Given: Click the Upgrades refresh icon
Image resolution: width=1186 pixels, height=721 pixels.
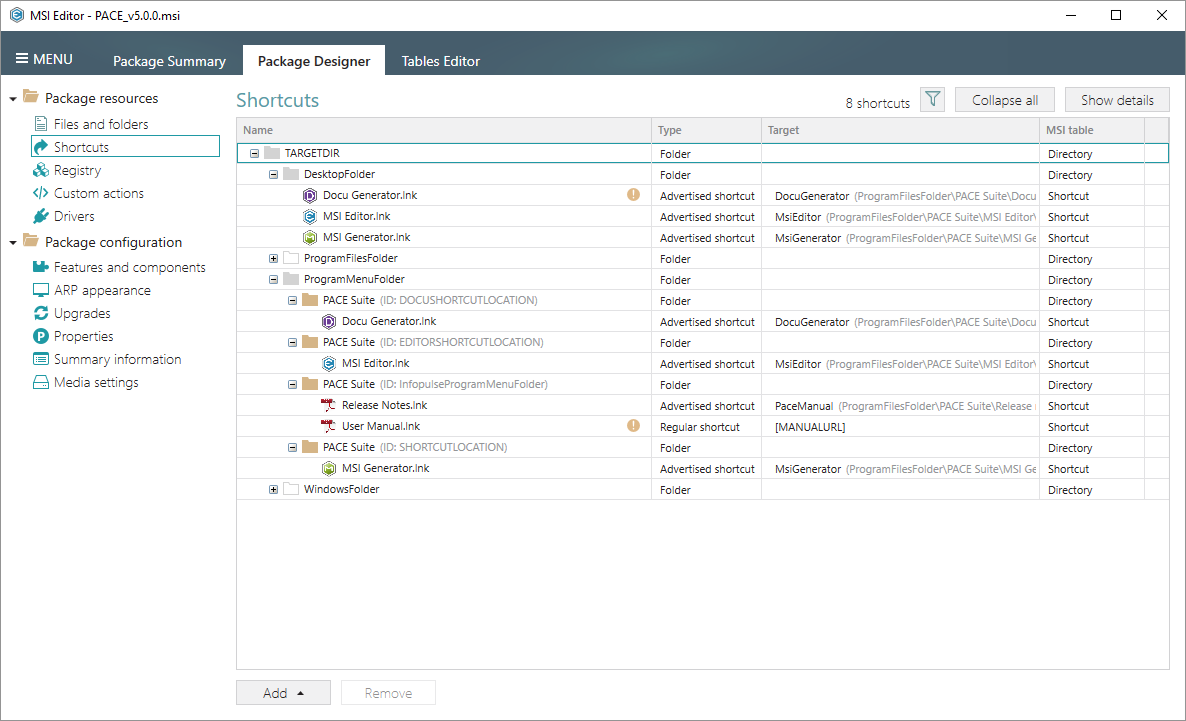Looking at the screenshot, I should pyautogui.click(x=41, y=313).
